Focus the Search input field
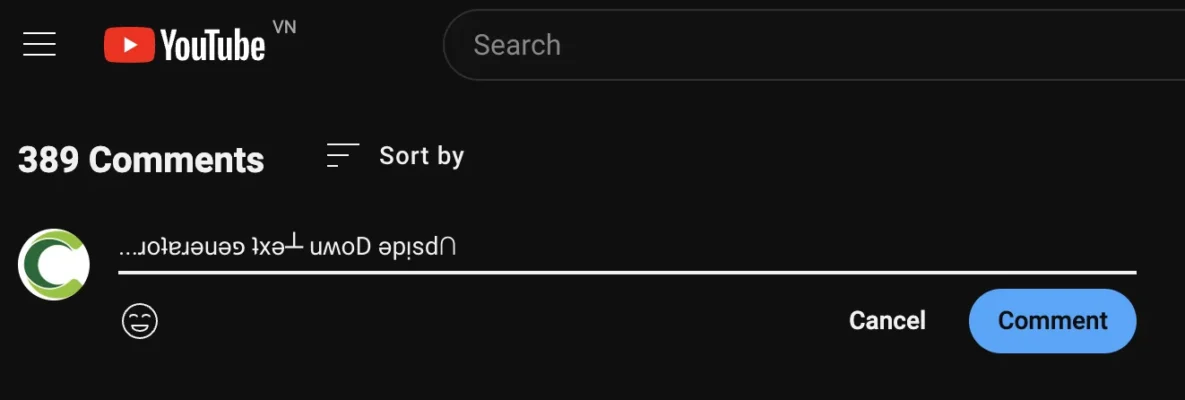This screenshot has height=400, width=1185. pos(800,45)
